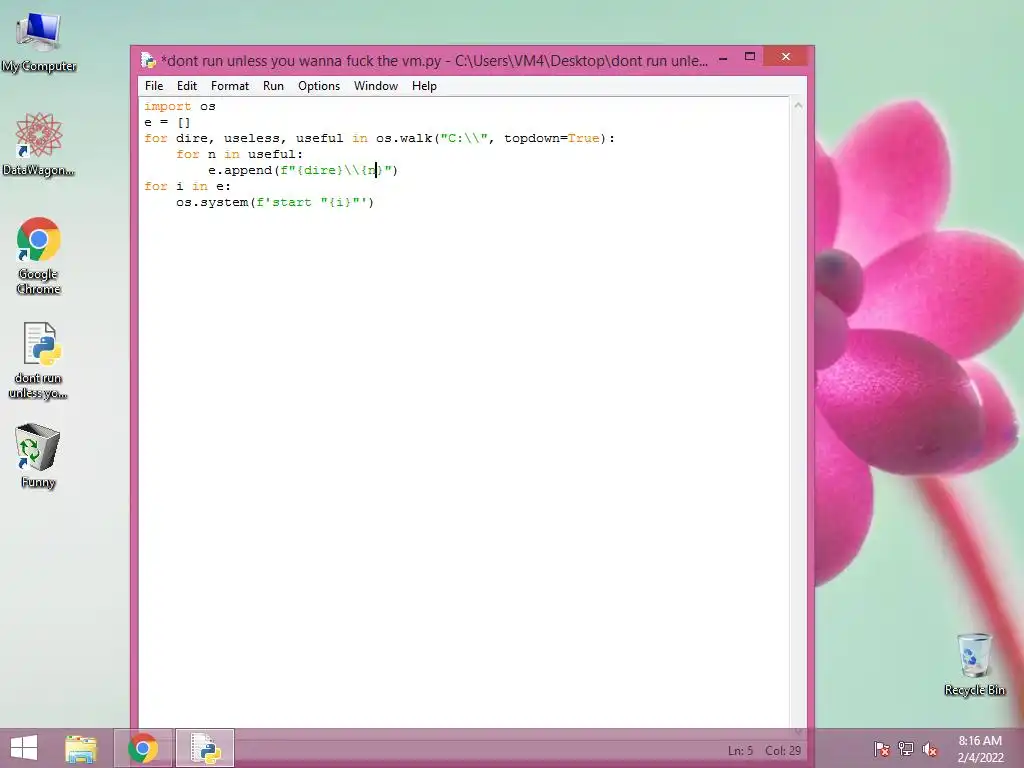Click the os.walk code line
This screenshot has height=768, width=1024.
(x=379, y=138)
